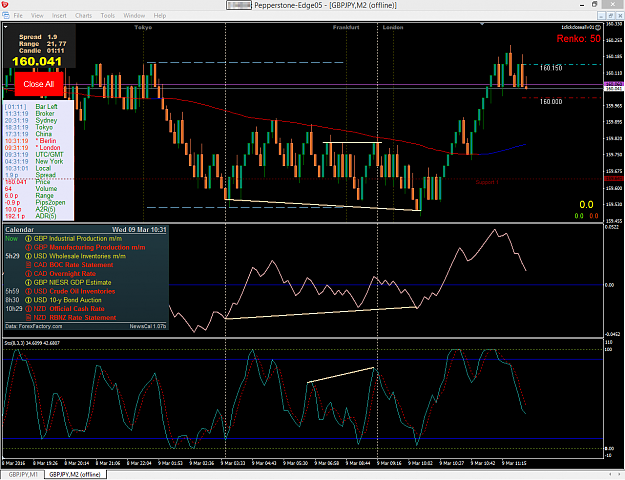Click the impact icon for USD Wholesale Inventories
Image resolution: width=625 pixels, height=480 pixels.
point(28,256)
